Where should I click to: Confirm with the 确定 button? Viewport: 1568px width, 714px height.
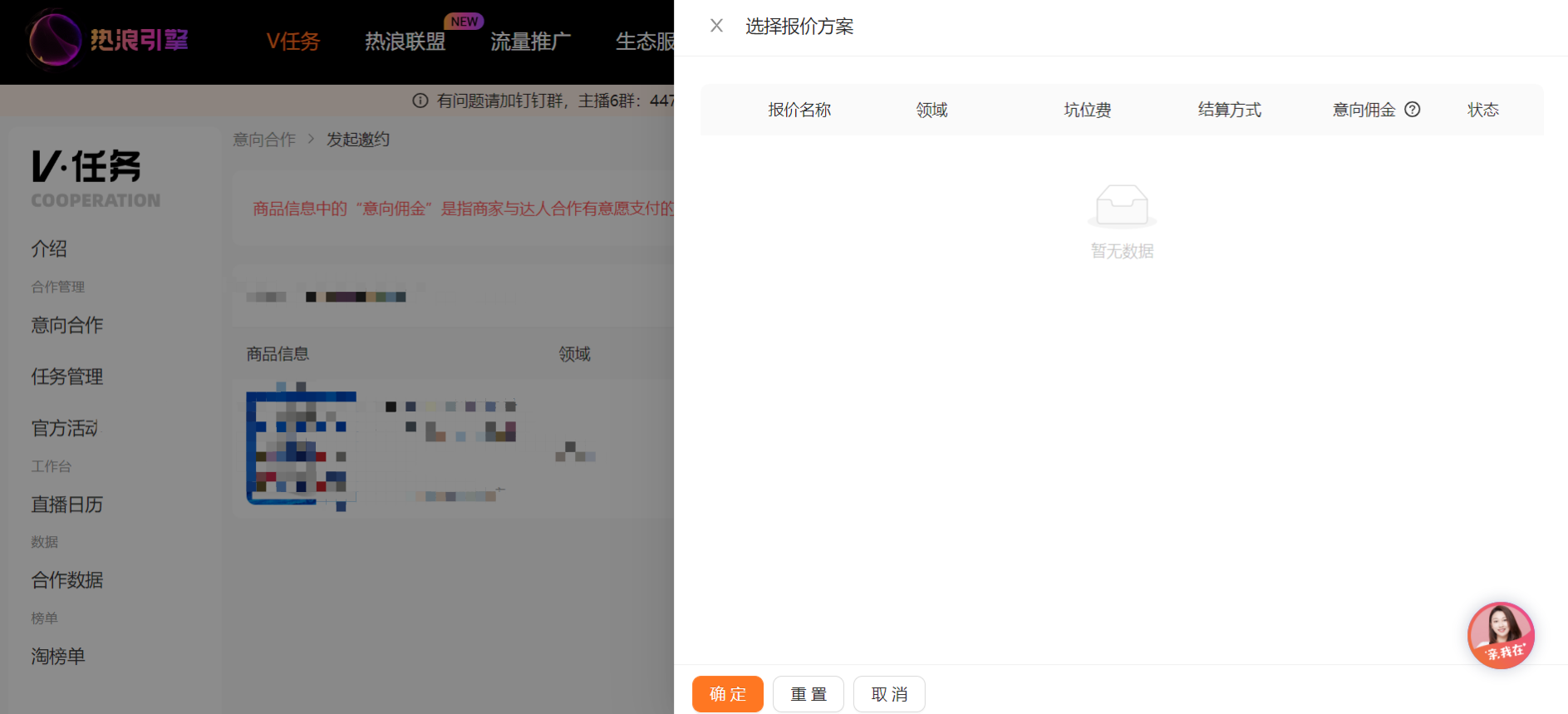[728, 694]
